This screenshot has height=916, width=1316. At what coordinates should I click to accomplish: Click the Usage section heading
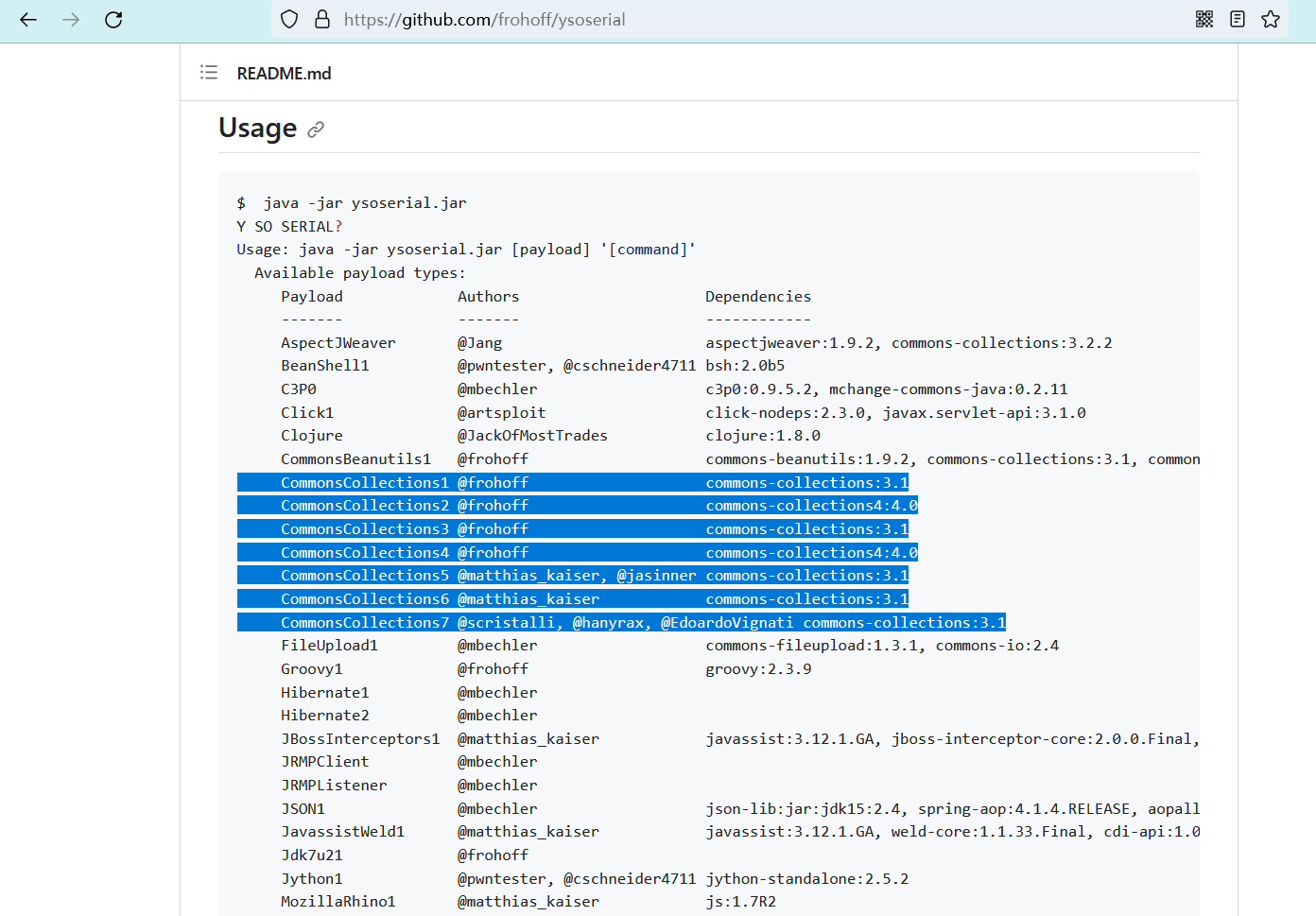pos(257,128)
